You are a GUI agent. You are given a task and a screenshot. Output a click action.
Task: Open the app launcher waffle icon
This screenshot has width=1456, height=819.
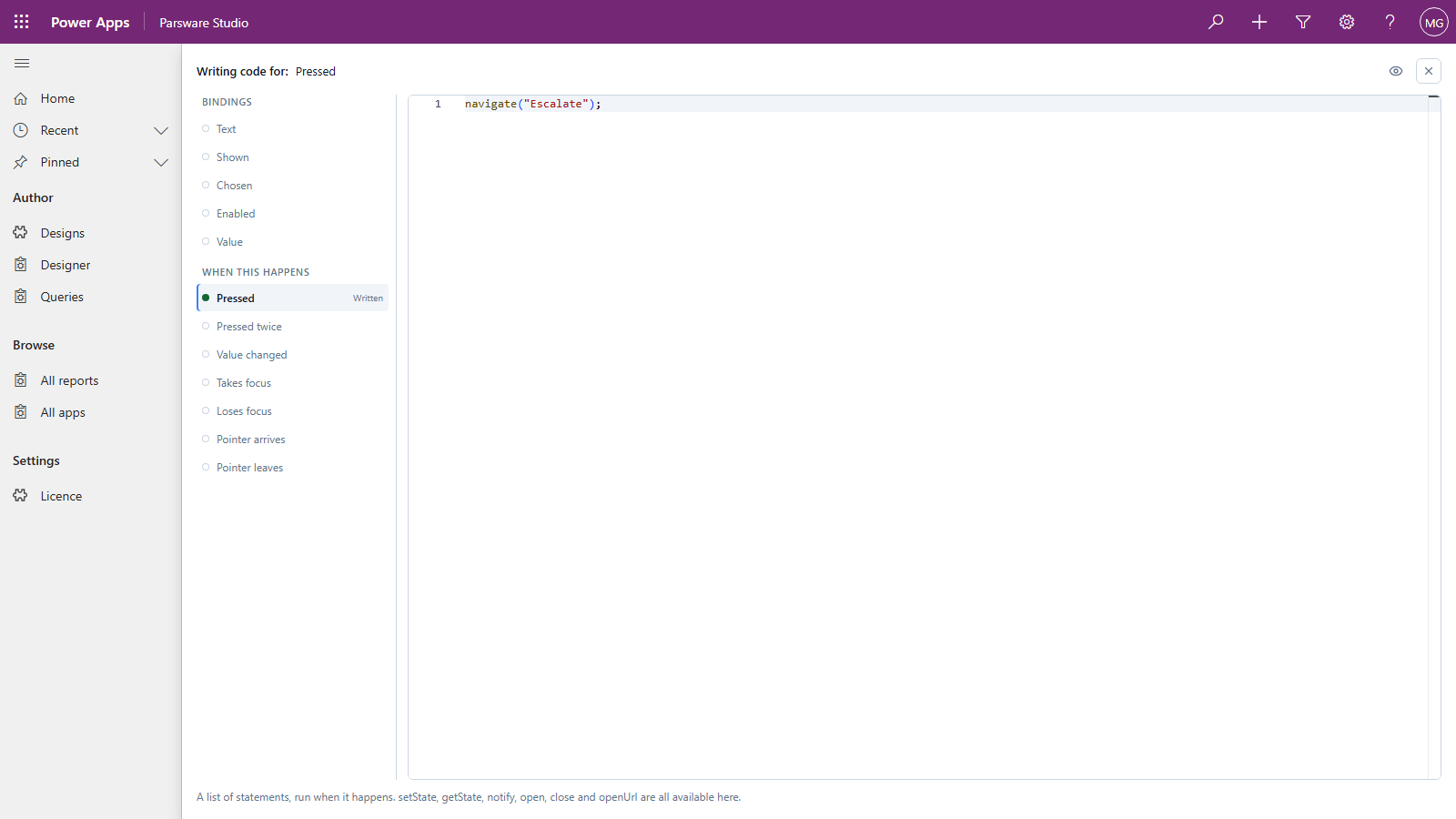point(22,22)
